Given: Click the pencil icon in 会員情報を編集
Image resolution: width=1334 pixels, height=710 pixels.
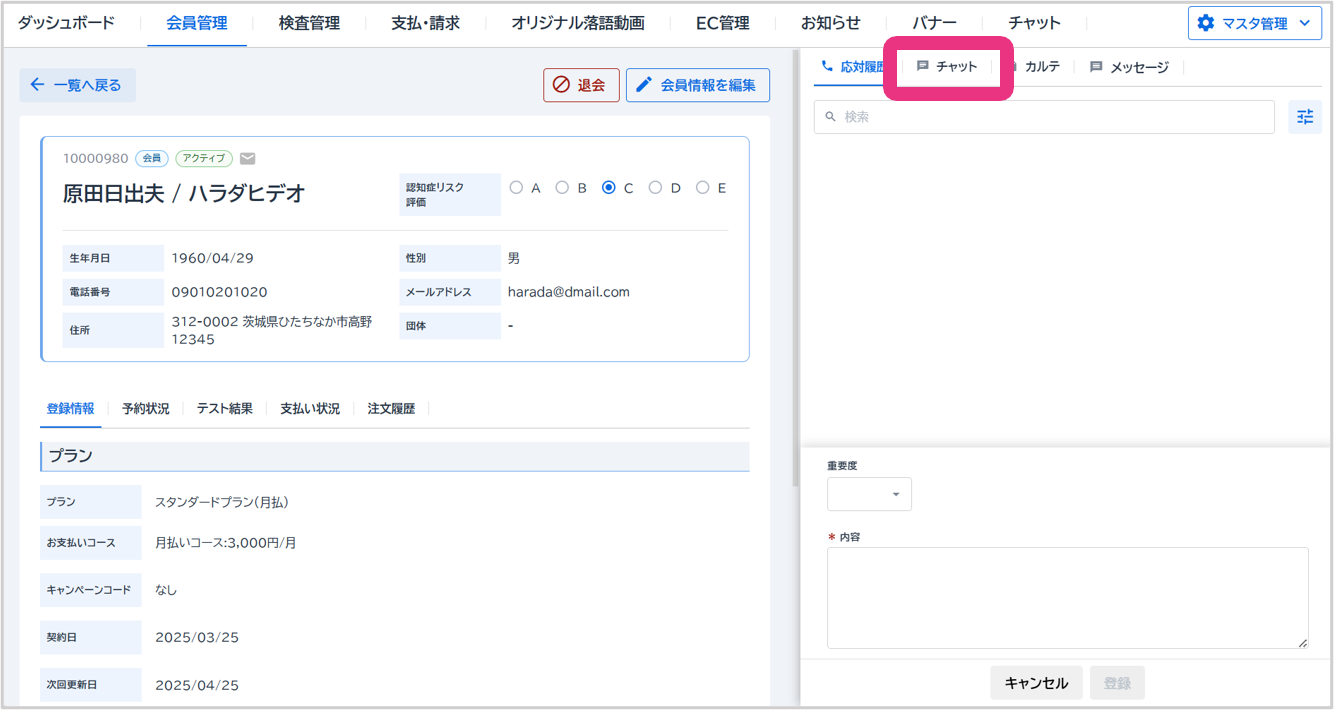Looking at the screenshot, I should (x=644, y=85).
